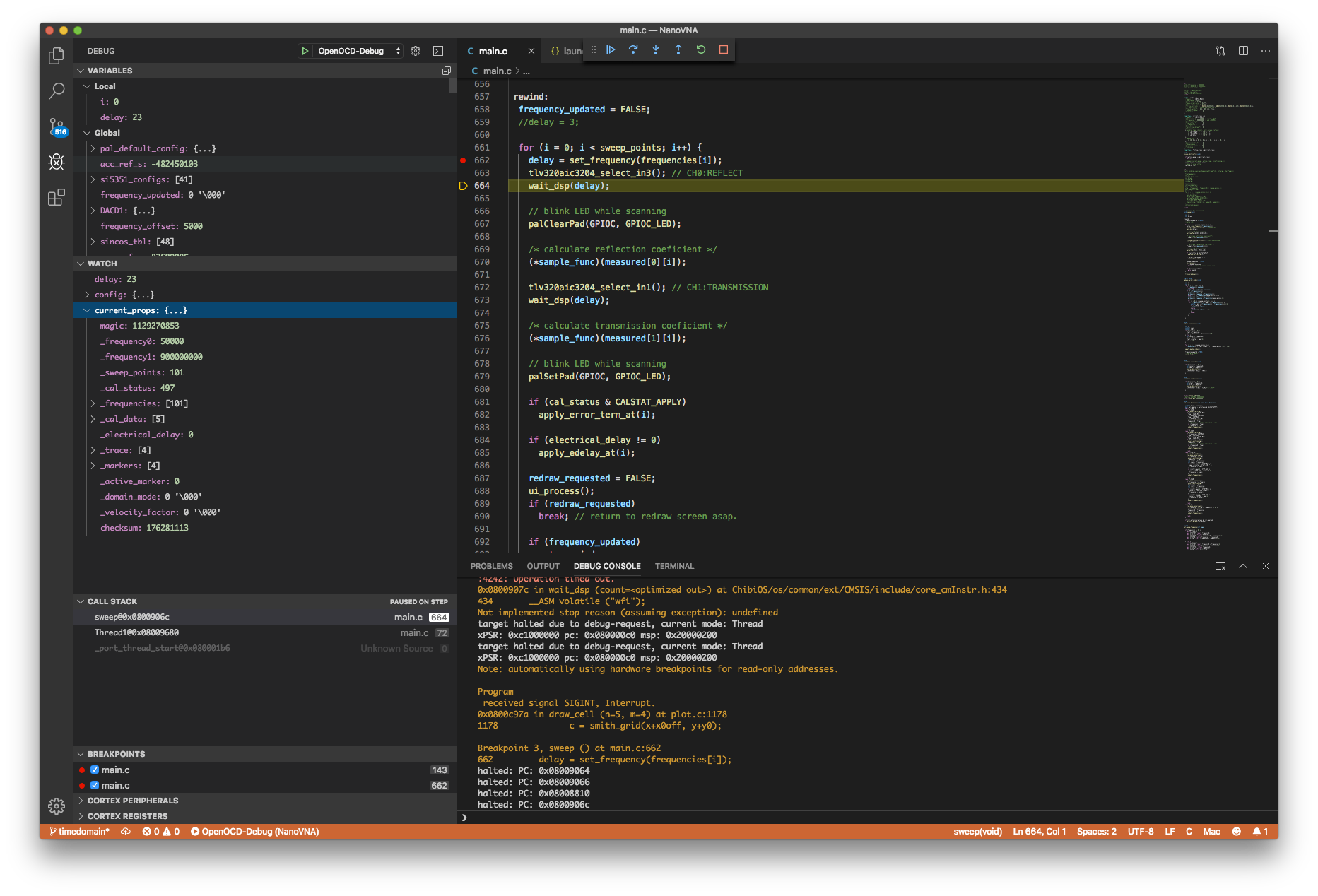Expand the _frequencies array in Watch
The image size is (1318, 896).
pyautogui.click(x=93, y=403)
